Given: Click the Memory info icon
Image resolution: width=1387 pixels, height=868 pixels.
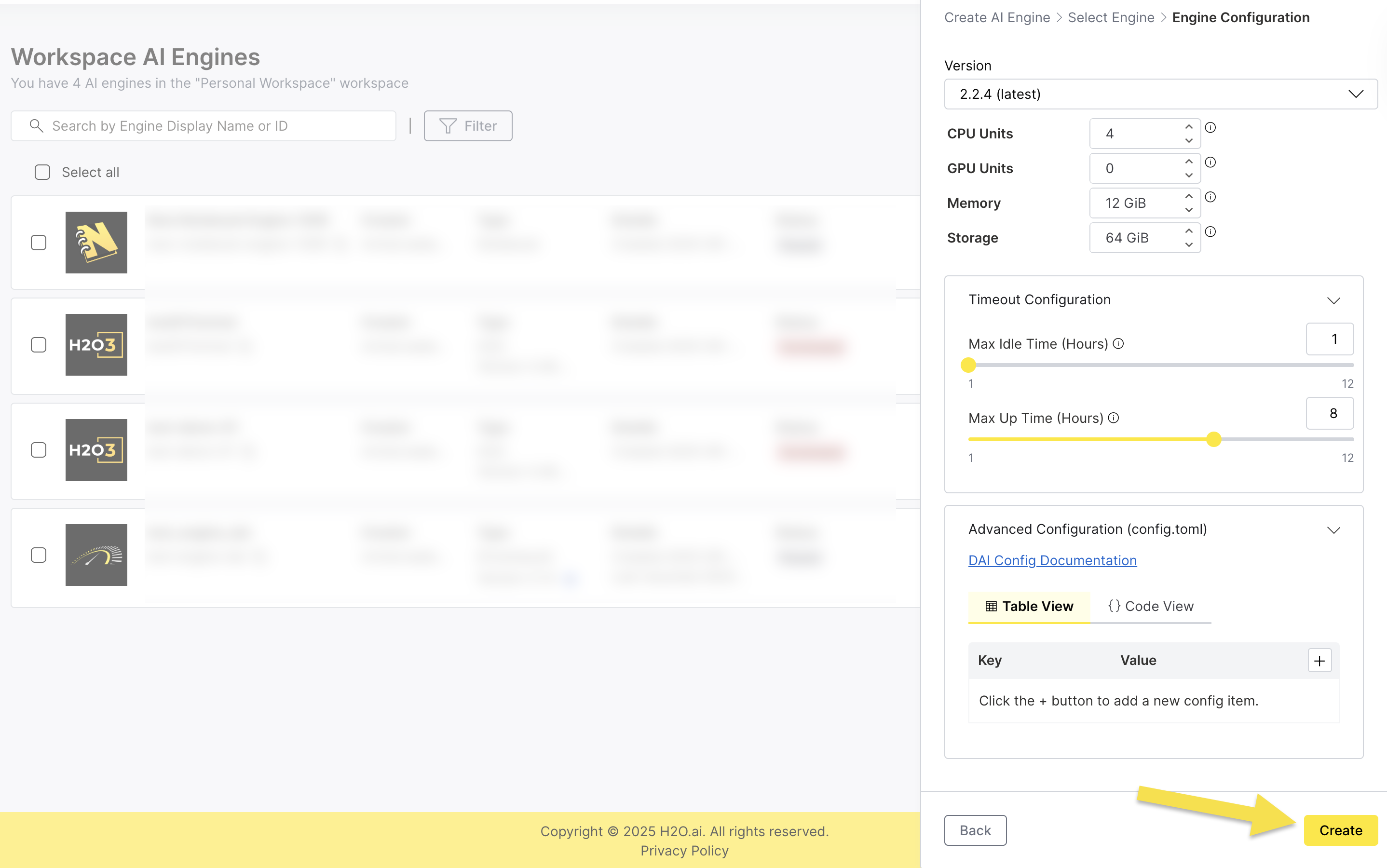Looking at the screenshot, I should point(1210,197).
